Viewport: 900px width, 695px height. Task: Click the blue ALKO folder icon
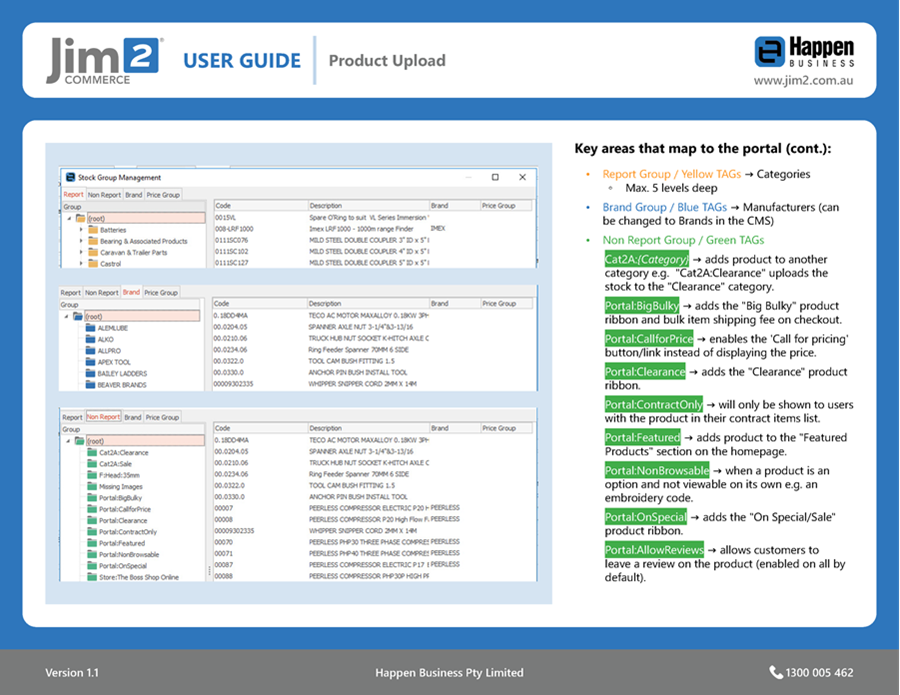(90, 339)
